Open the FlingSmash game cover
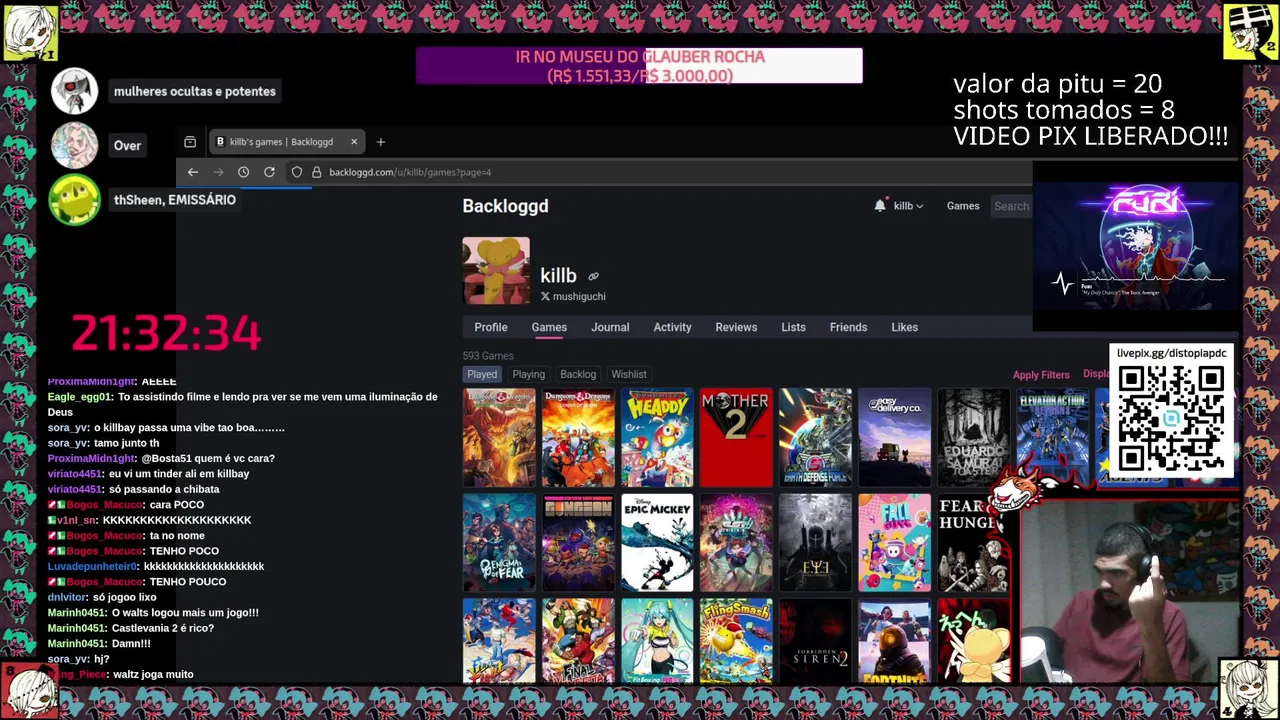 [736, 641]
